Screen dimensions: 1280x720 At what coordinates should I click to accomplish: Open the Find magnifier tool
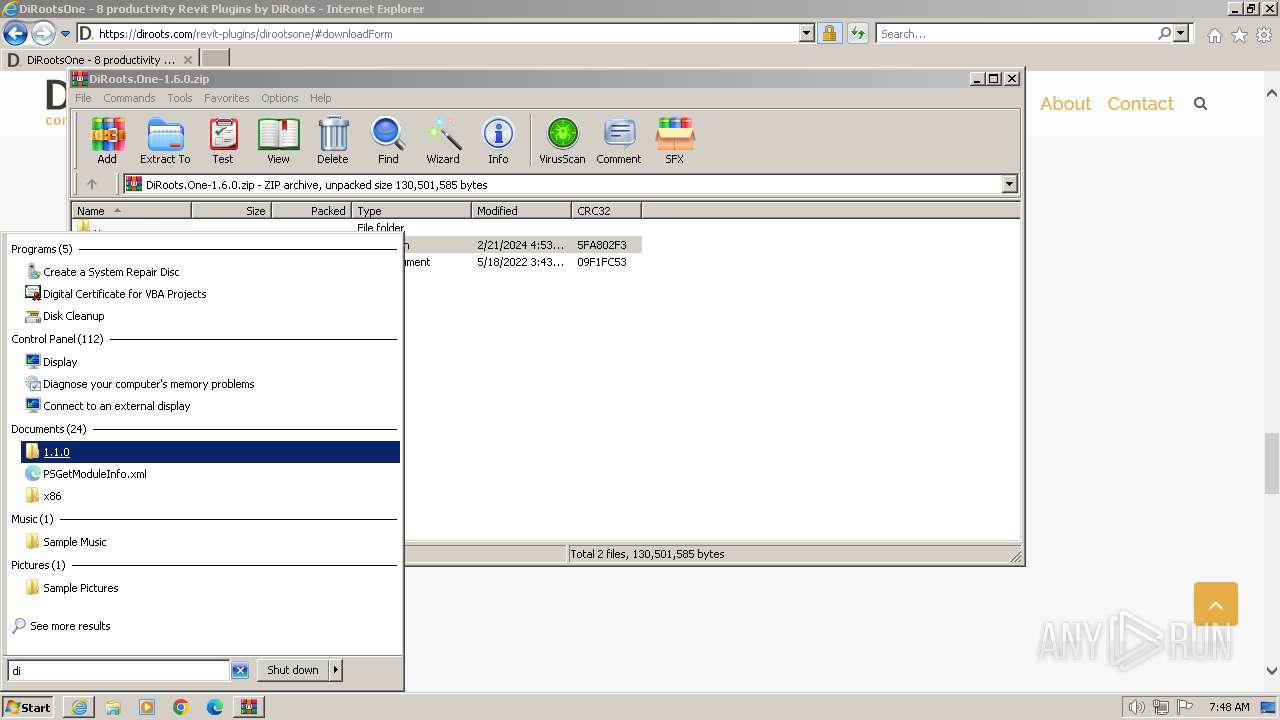tap(388, 140)
